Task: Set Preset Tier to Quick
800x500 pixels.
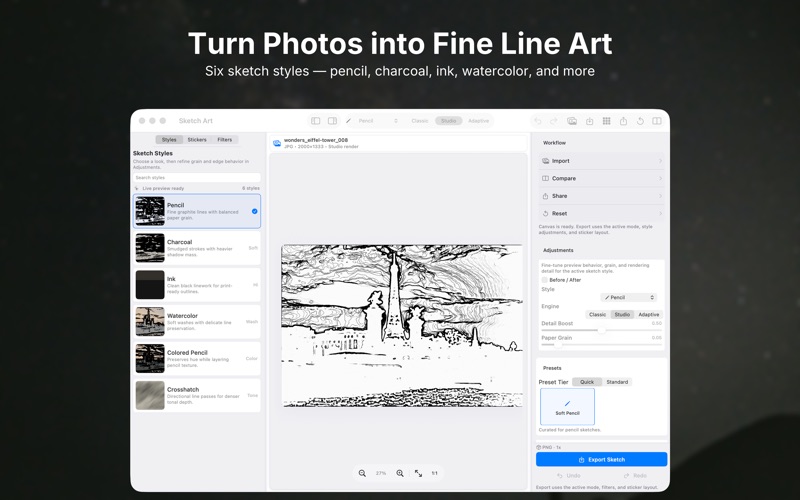Action: pyautogui.click(x=587, y=382)
